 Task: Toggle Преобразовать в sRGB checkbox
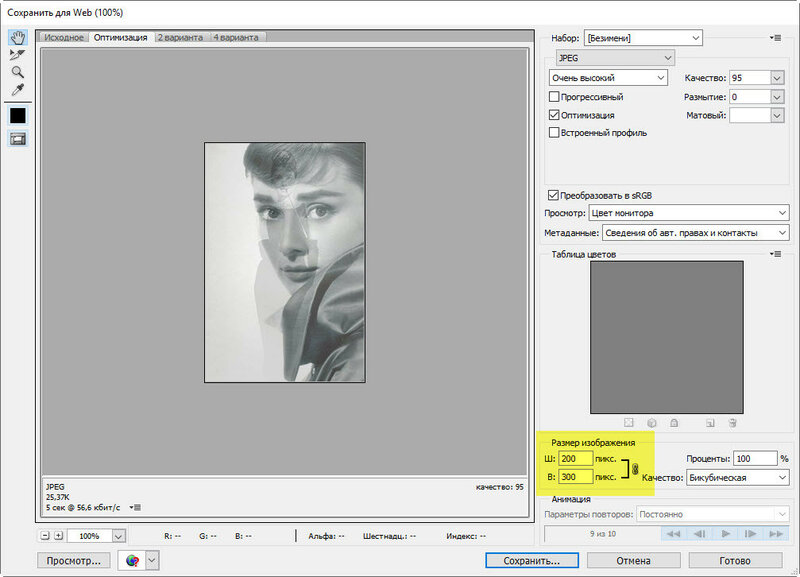pyautogui.click(x=555, y=195)
